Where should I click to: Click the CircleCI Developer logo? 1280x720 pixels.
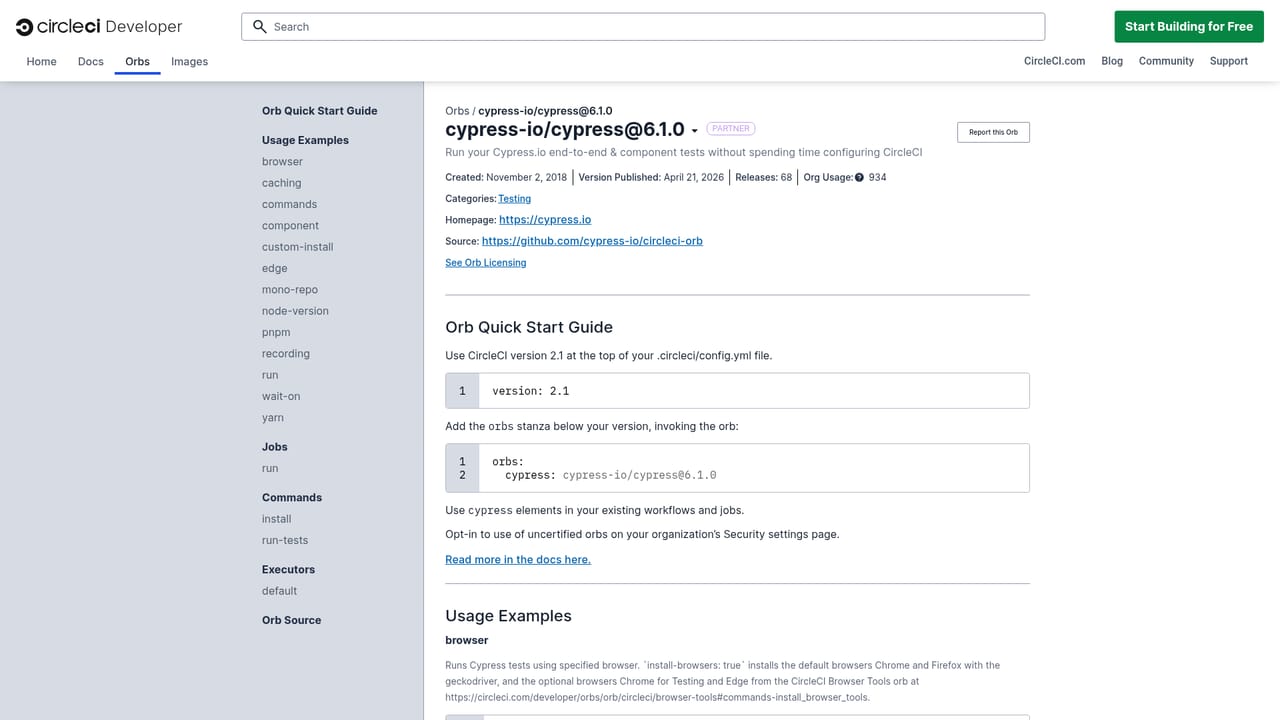tap(99, 27)
